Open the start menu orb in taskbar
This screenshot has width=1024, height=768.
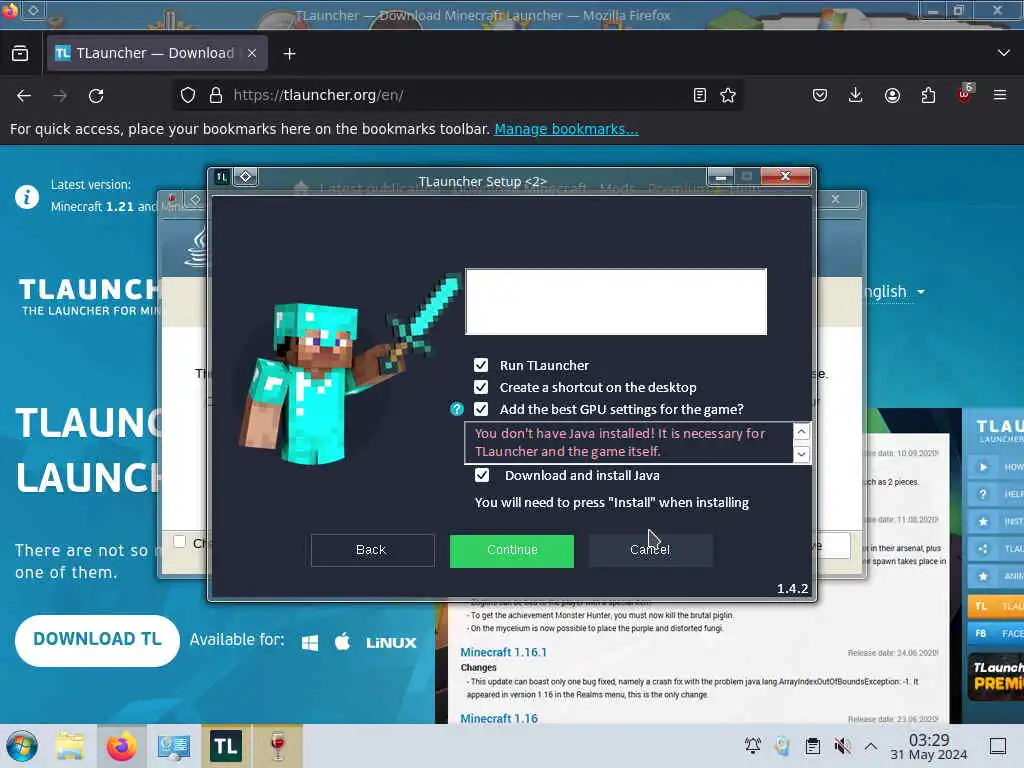tap(22, 746)
